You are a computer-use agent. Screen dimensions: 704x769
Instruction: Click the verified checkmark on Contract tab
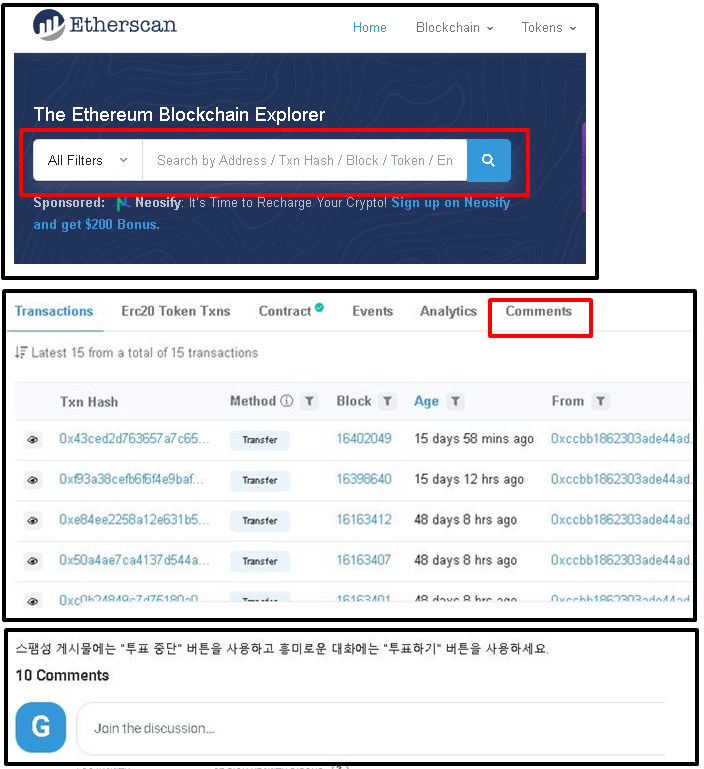pos(319,308)
